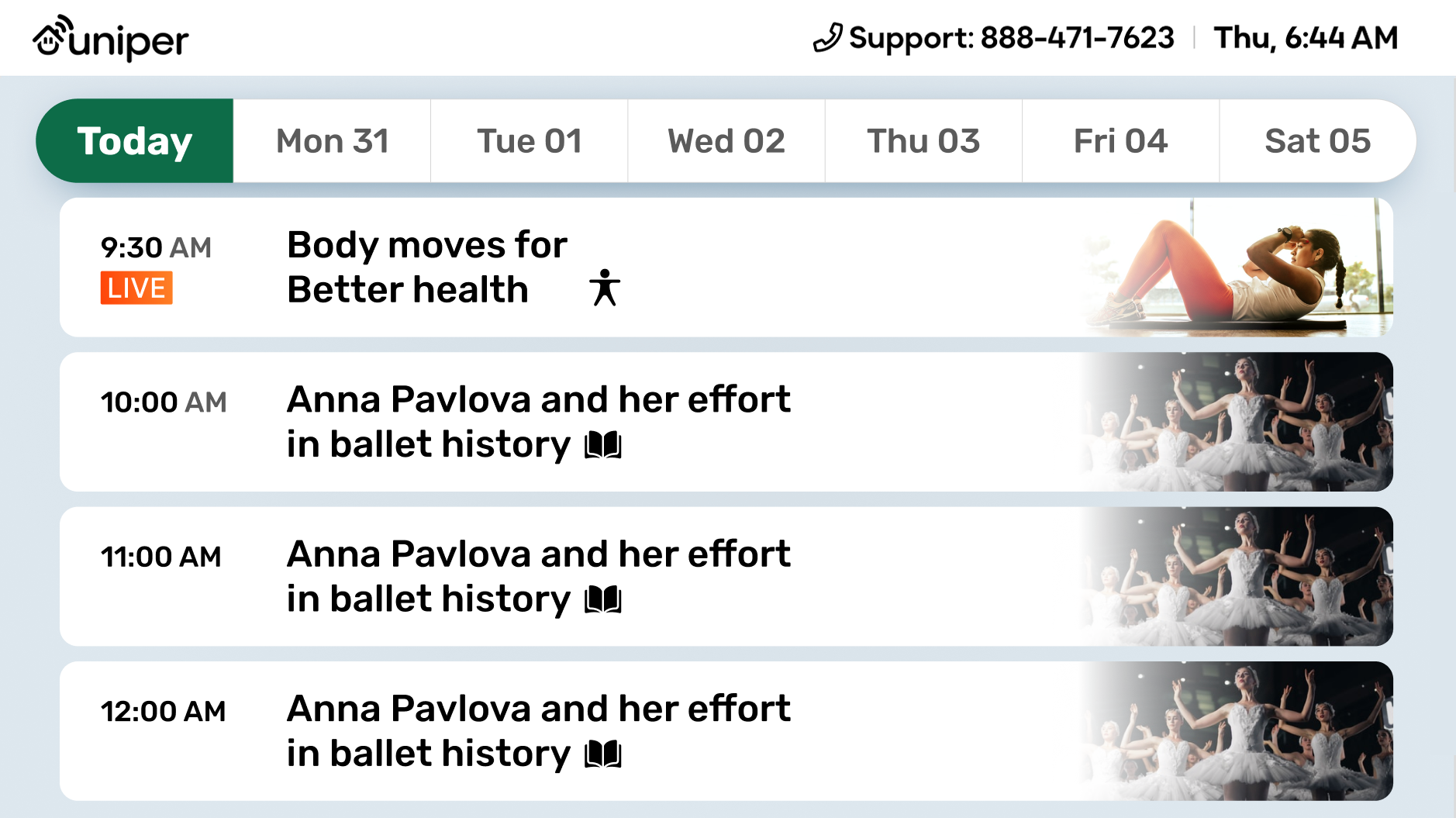Click the ballet dancers thumbnail at 12:00 AM
Viewport: 1456px width, 818px height.
1237,730
